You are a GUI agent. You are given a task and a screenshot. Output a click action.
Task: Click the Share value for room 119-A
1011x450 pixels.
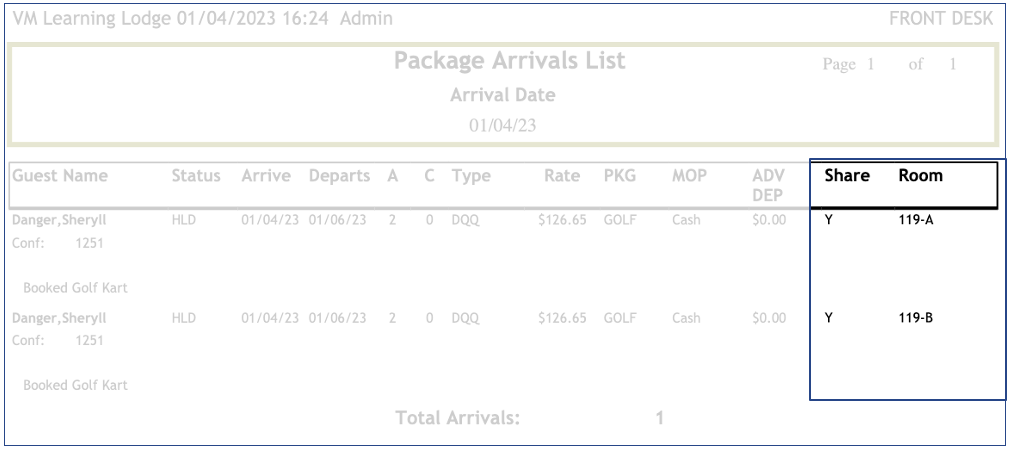[x=829, y=220]
